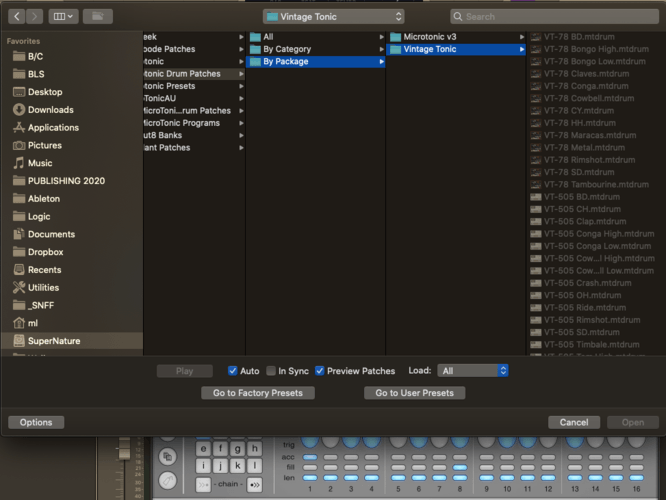Toggle the Preview Patches checkbox
This screenshot has width=666, height=500.
(319, 371)
